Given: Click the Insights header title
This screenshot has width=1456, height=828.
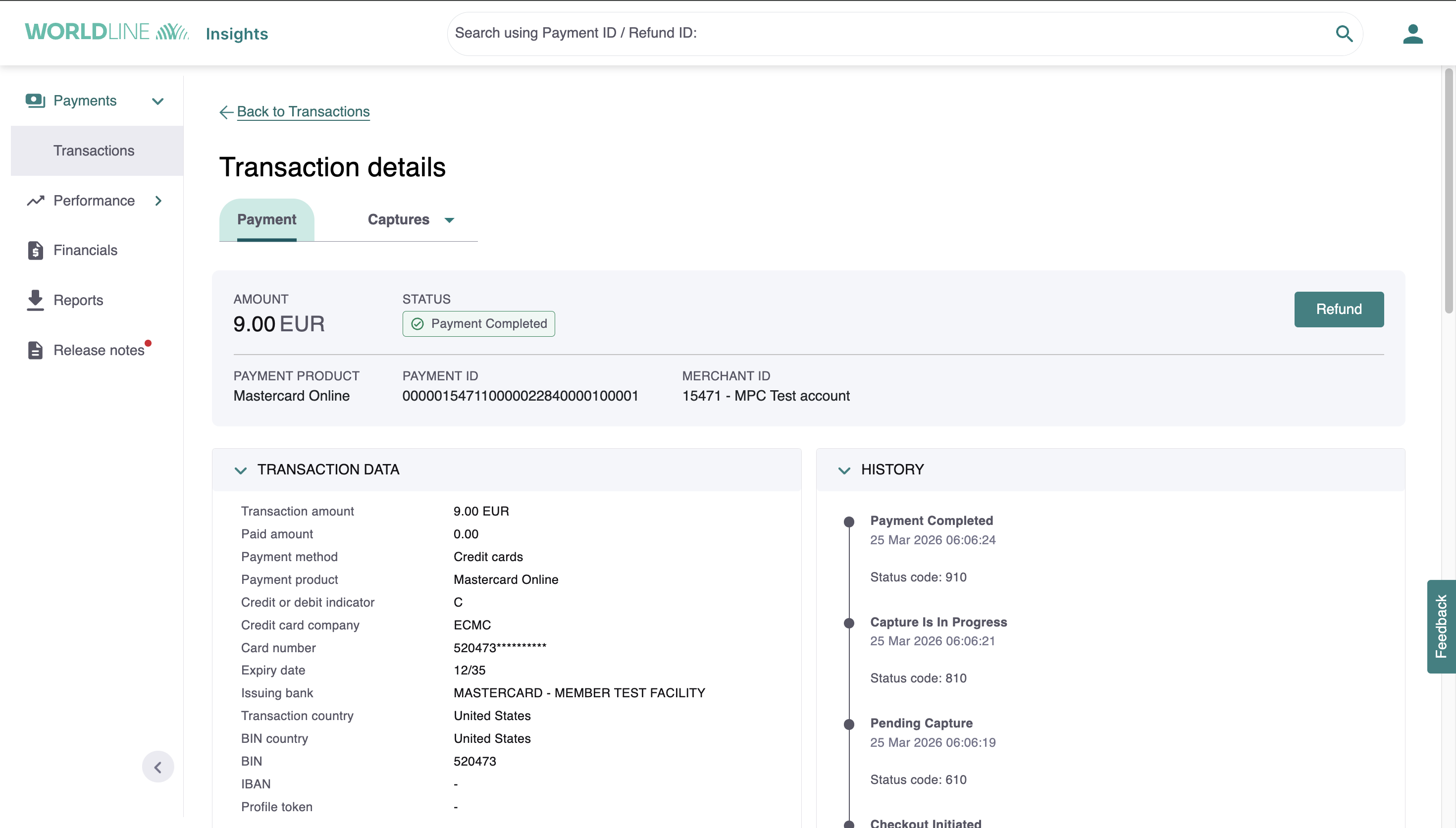Looking at the screenshot, I should (x=237, y=34).
